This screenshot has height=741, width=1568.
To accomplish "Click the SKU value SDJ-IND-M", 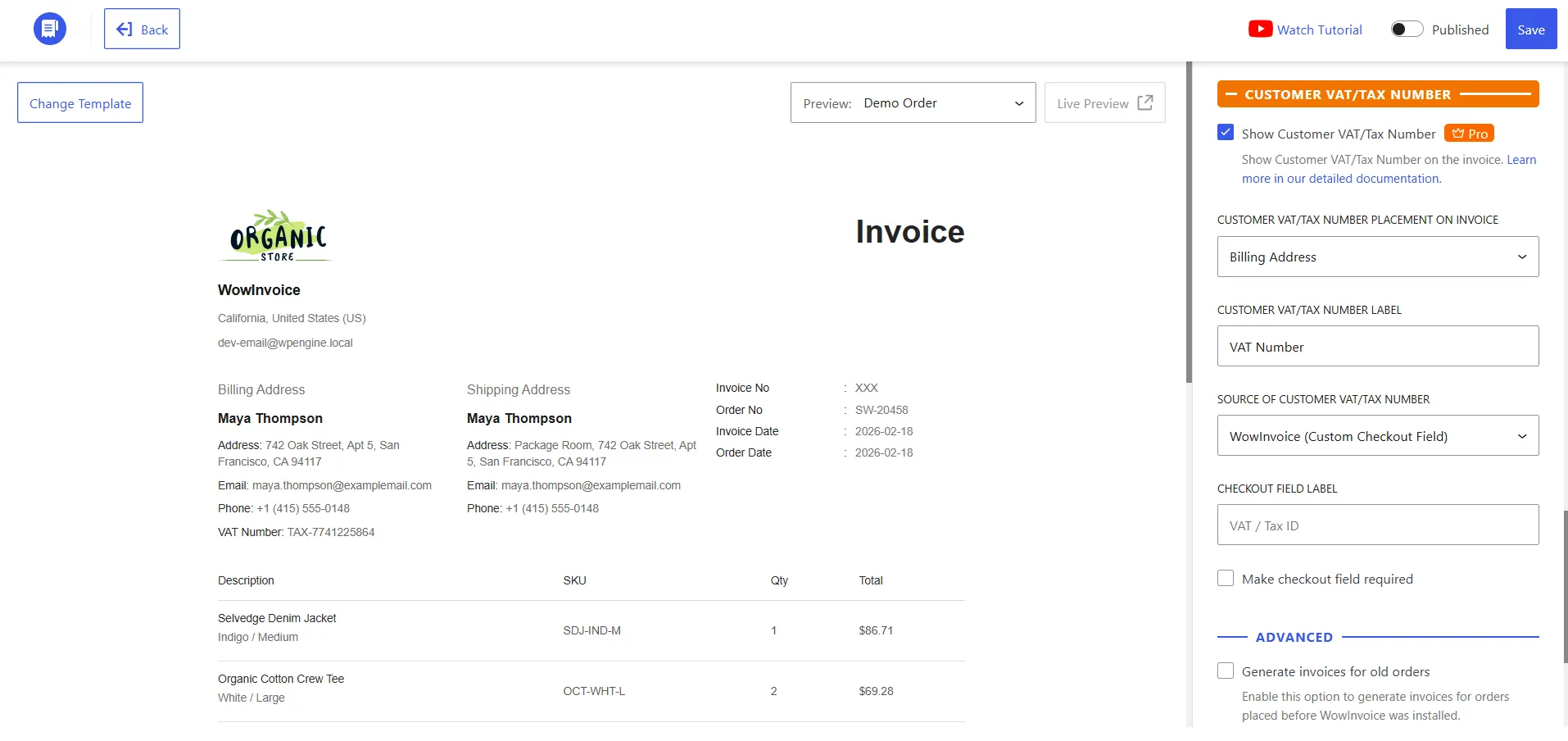I will pos(591,630).
